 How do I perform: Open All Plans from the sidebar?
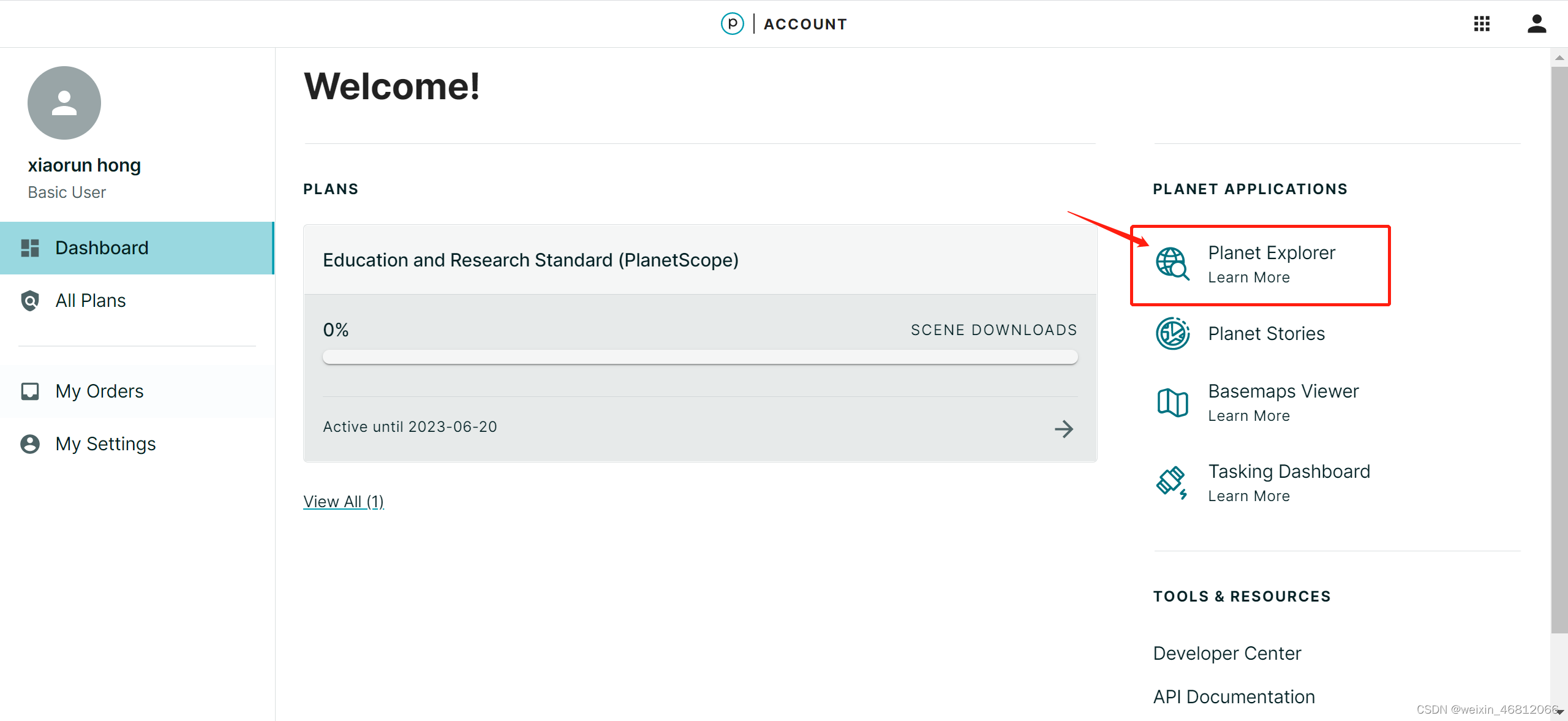[x=137, y=301]
